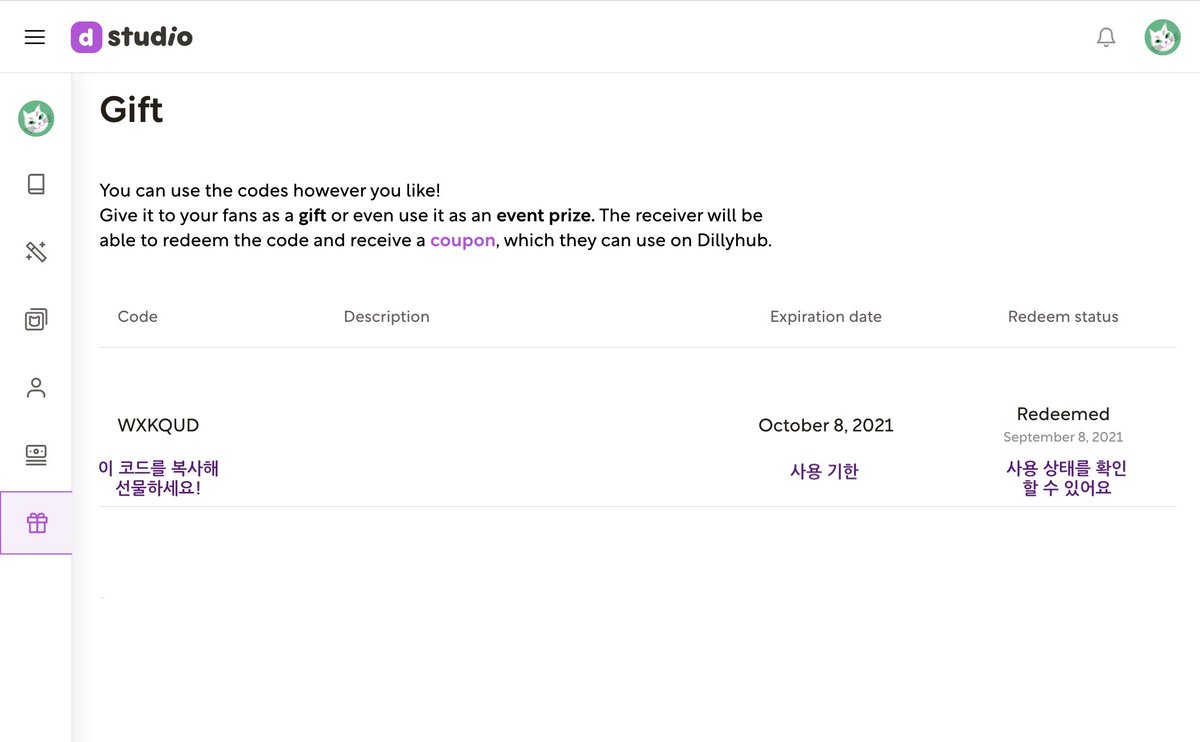Open the profile avatar in top bar
1200x742 pixels.
coord(1162,37)
